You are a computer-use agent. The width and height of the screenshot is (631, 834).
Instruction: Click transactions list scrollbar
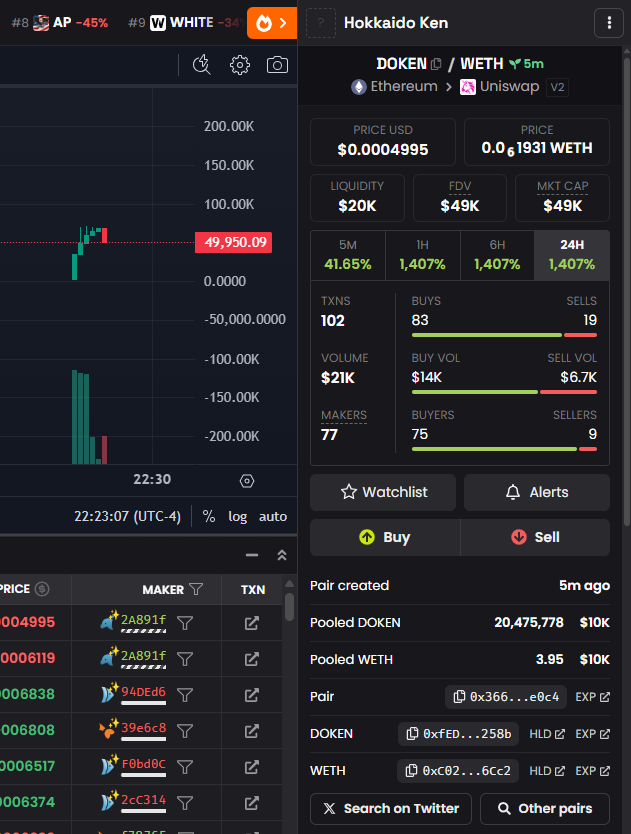click(289, 606)
